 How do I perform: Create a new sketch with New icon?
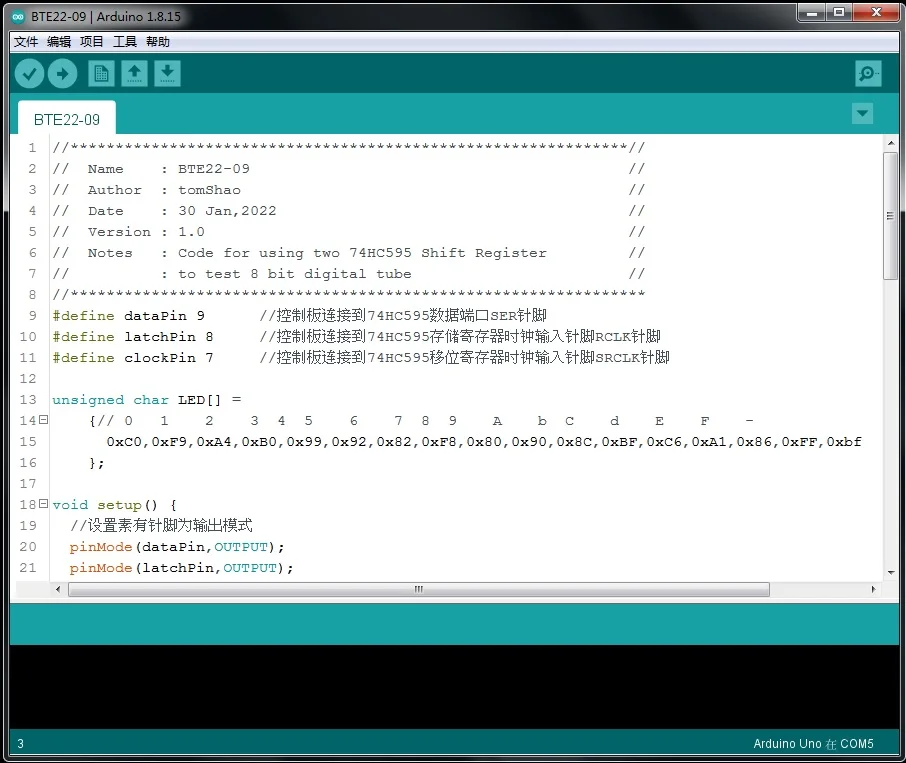pos(101,73)
